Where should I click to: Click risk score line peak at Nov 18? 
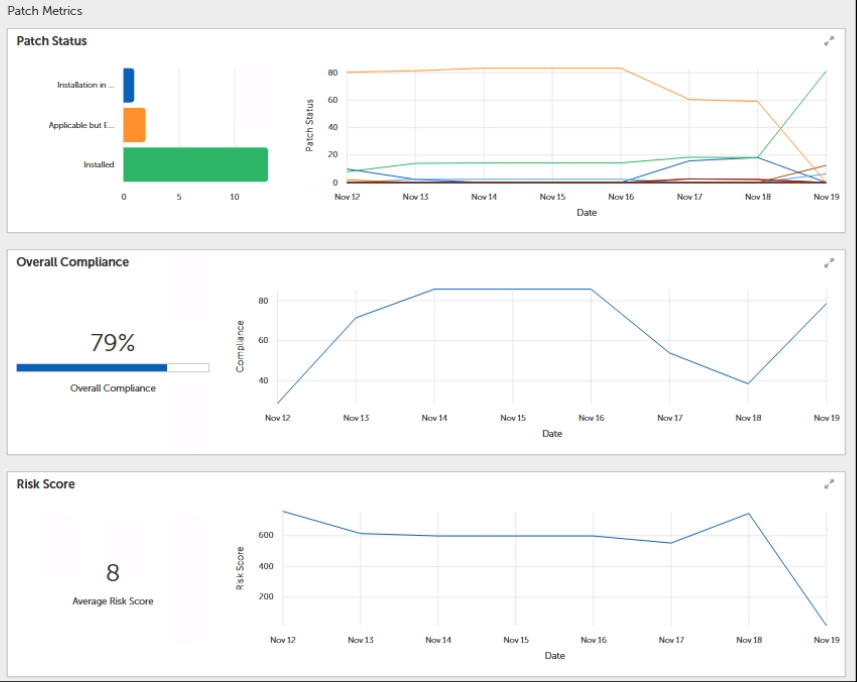click(x=748, y=514)
